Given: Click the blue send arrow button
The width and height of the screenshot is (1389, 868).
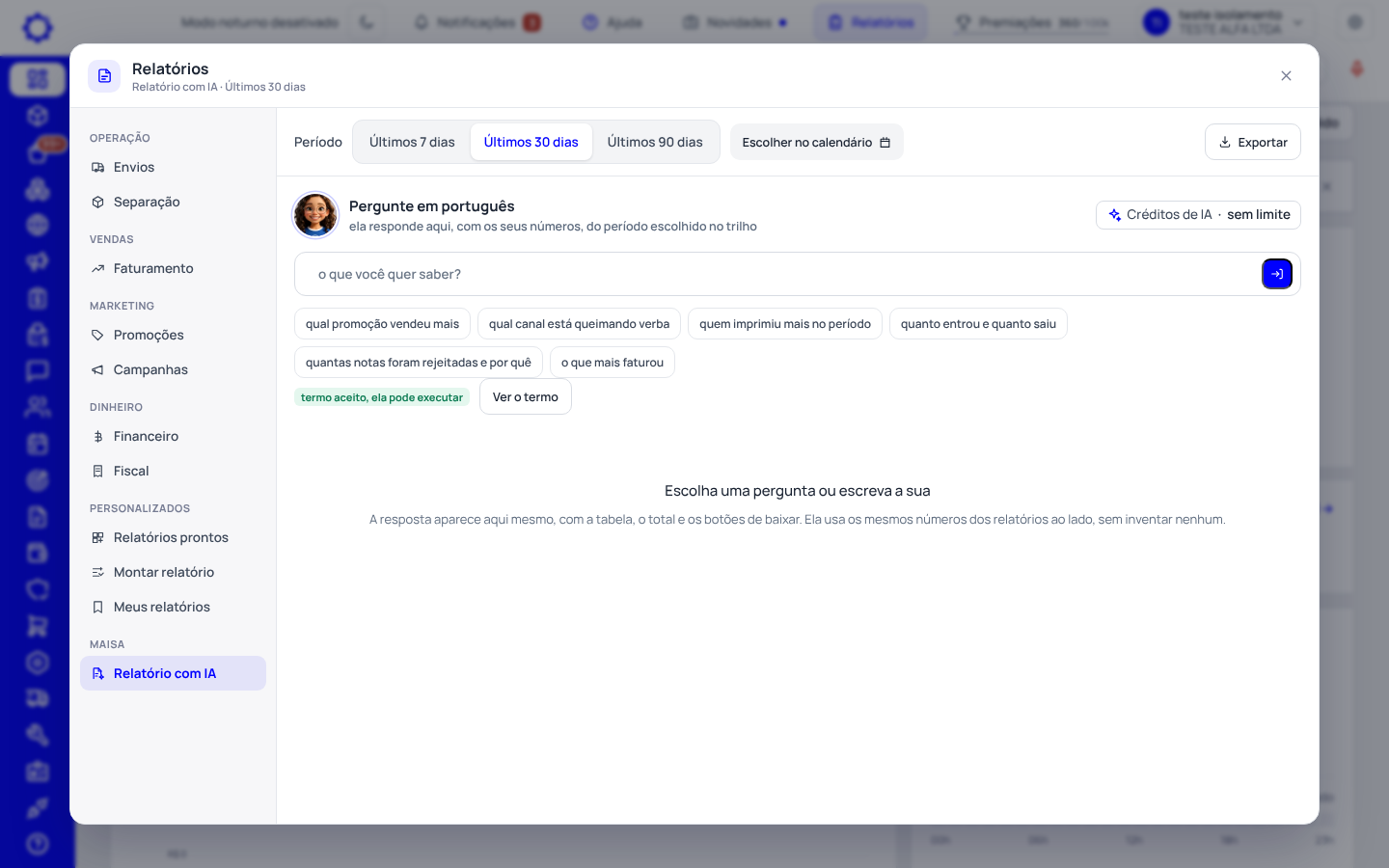Looking at the screenshot, I should pyautogui.click(x=1276, y=274).
